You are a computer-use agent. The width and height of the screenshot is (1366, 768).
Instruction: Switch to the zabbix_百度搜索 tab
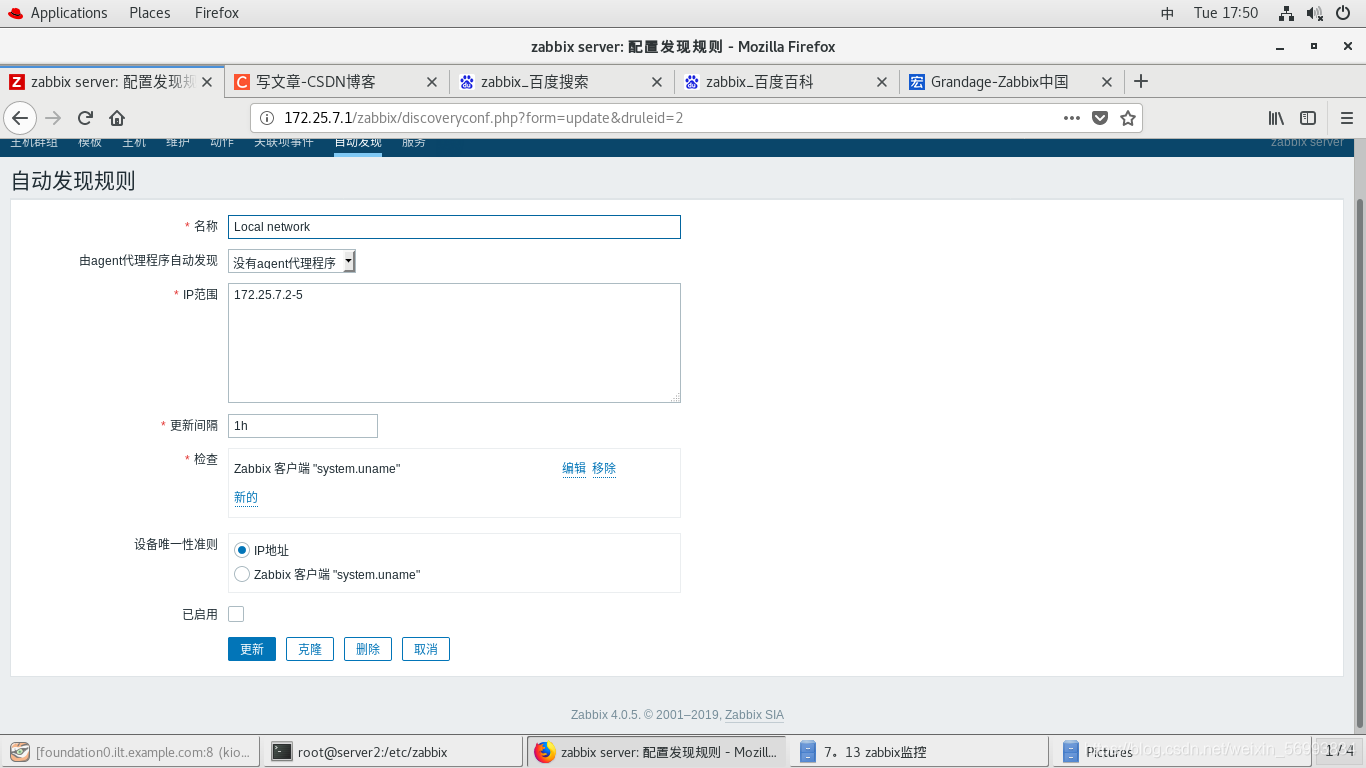click(562, 82)
